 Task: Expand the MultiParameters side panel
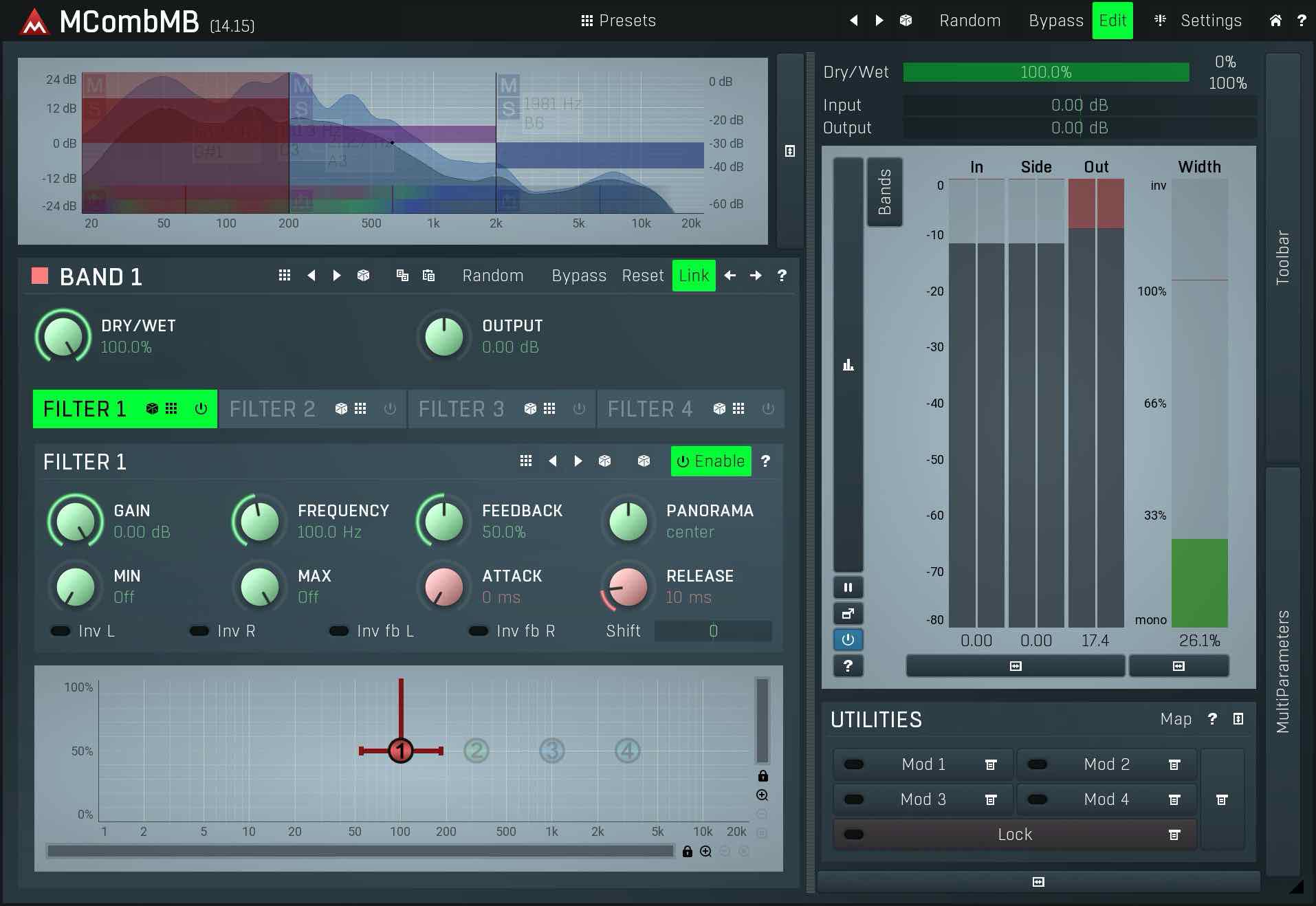coord(1282,670)
